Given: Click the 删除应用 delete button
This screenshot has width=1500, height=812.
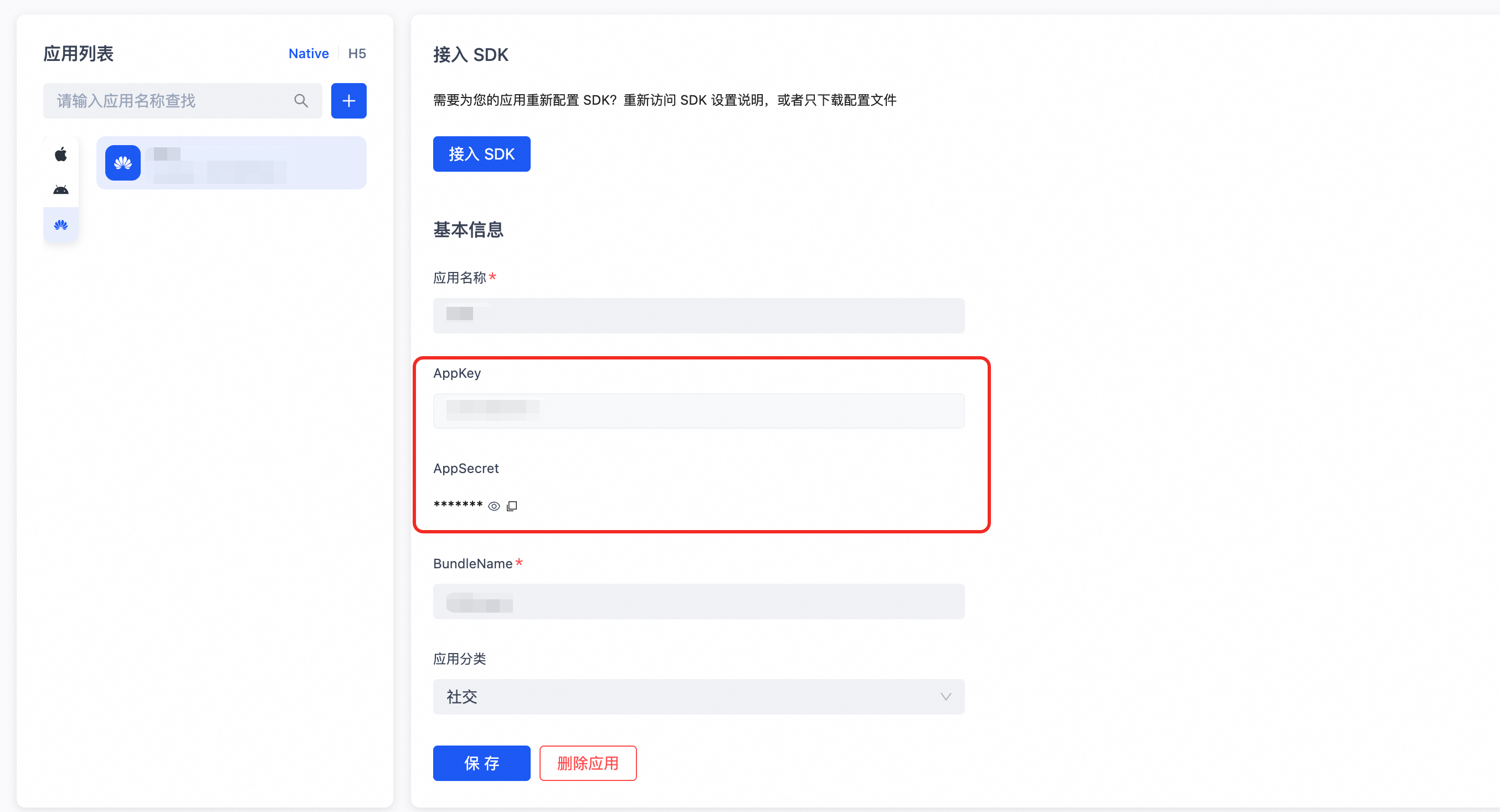Looking at the screenshot, I should click(x=588, y=763).
